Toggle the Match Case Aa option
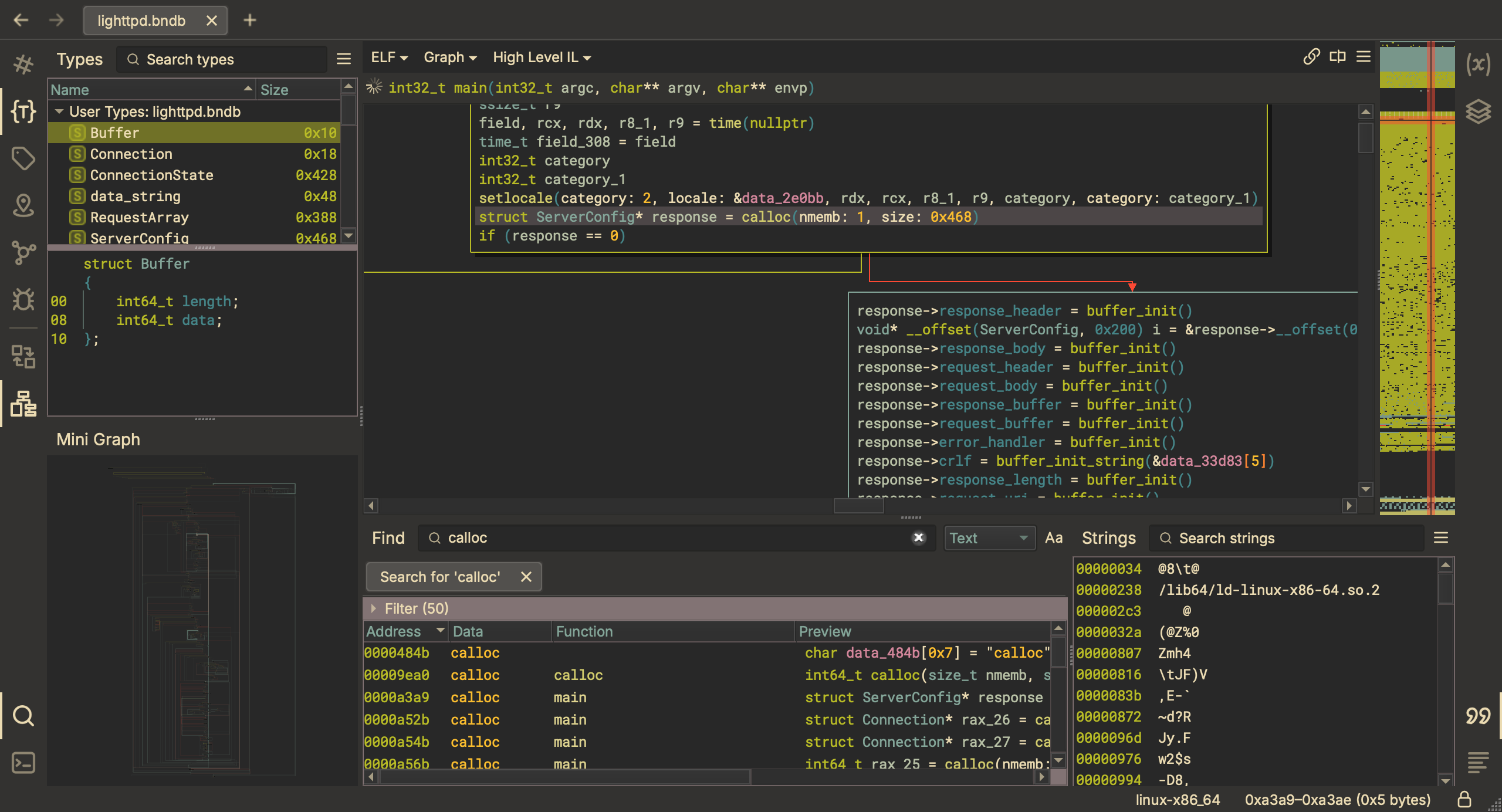The height and width of the screenshot is (812, 1502). [x=1053, y=538]
